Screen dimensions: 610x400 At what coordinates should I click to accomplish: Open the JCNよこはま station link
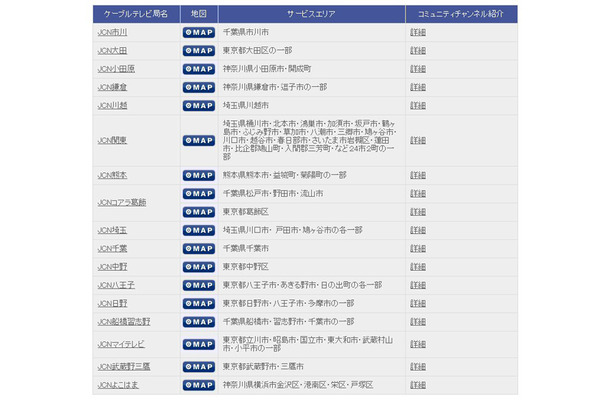point(118,385)
